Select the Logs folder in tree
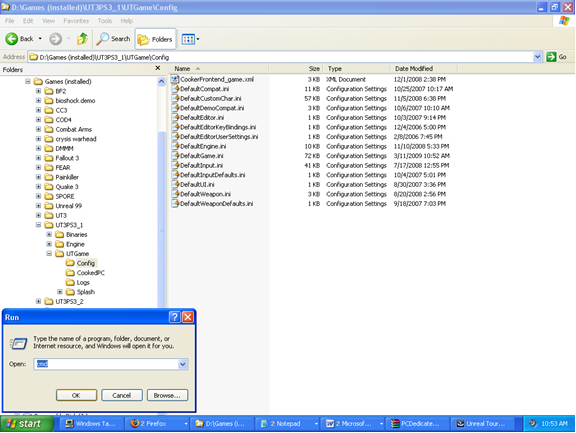 pyautogui.click(x=78, y=282)
